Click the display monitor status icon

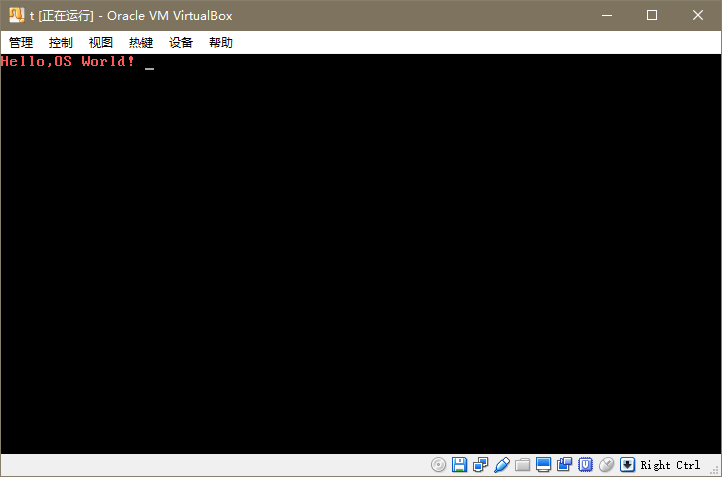click(543, 465)
